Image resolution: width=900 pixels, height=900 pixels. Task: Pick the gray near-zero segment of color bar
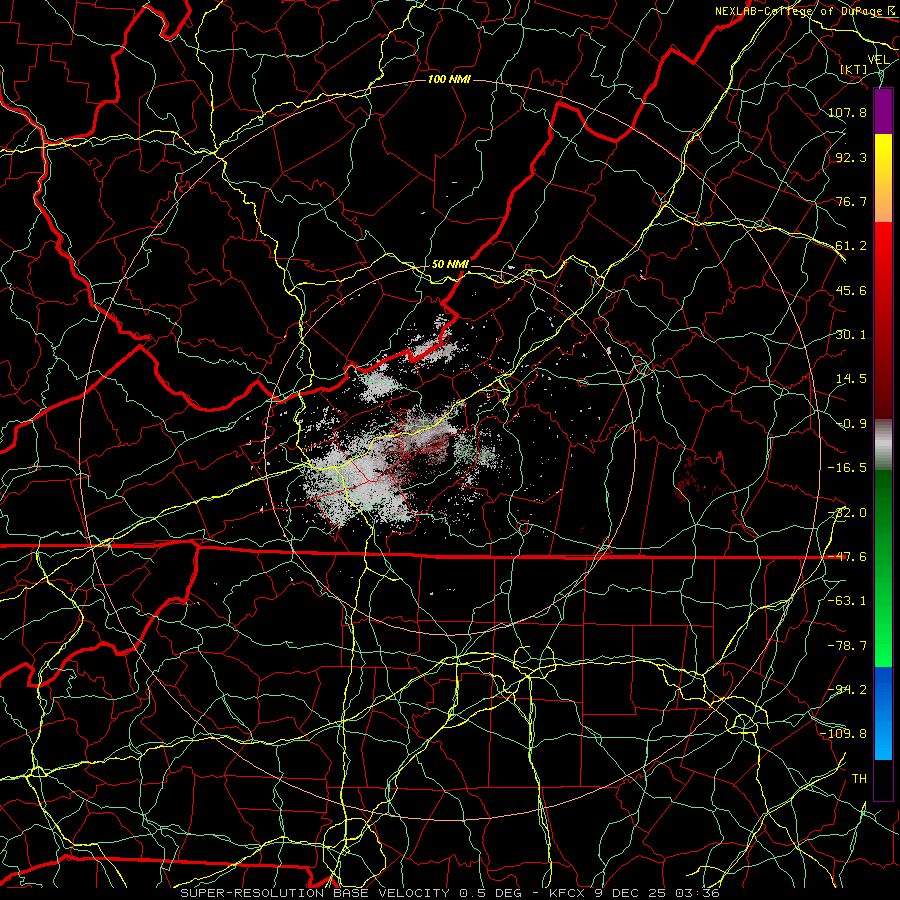(x=883, y=444)
